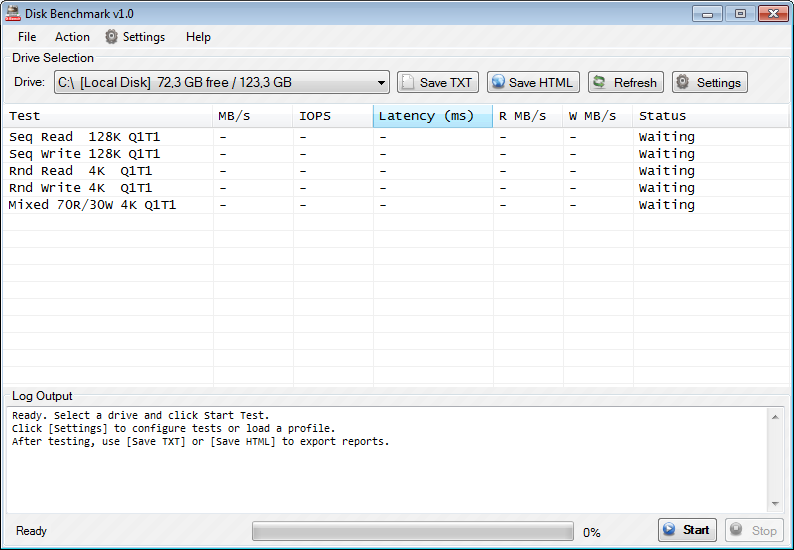Maximize the Disk Benchmark window

[x=740, y=14]
